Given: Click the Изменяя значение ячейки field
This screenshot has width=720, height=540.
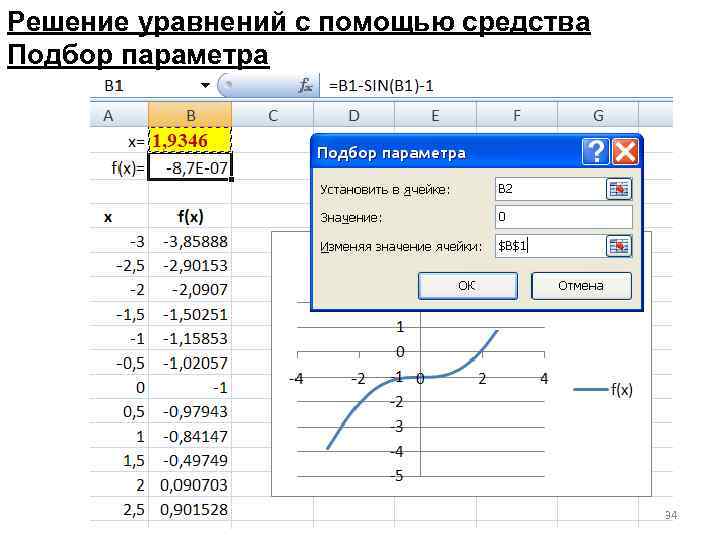Looking at the screenshot, I should [x=551, y=246].
